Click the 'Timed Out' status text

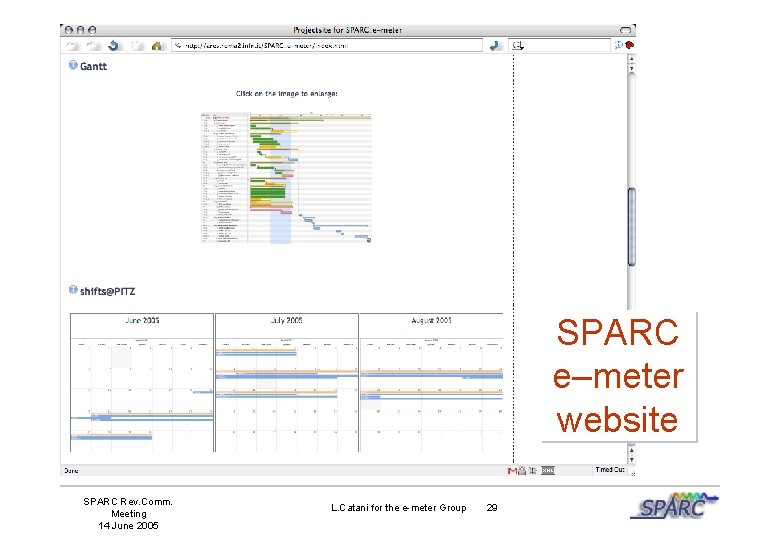[610, 469]
